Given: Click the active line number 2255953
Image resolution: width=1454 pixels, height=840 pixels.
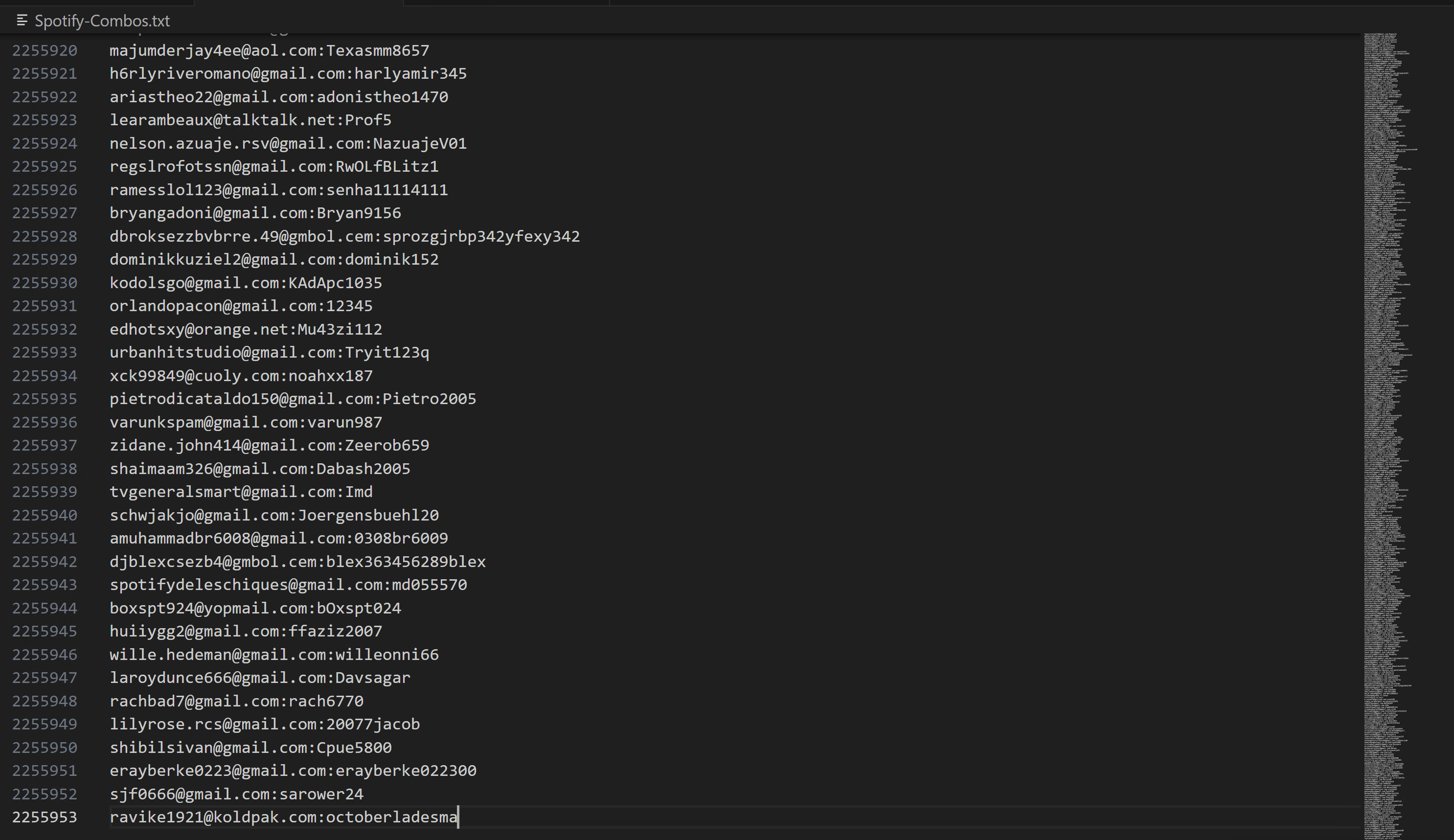Looking at the screenshot, I should click(45, 817).
